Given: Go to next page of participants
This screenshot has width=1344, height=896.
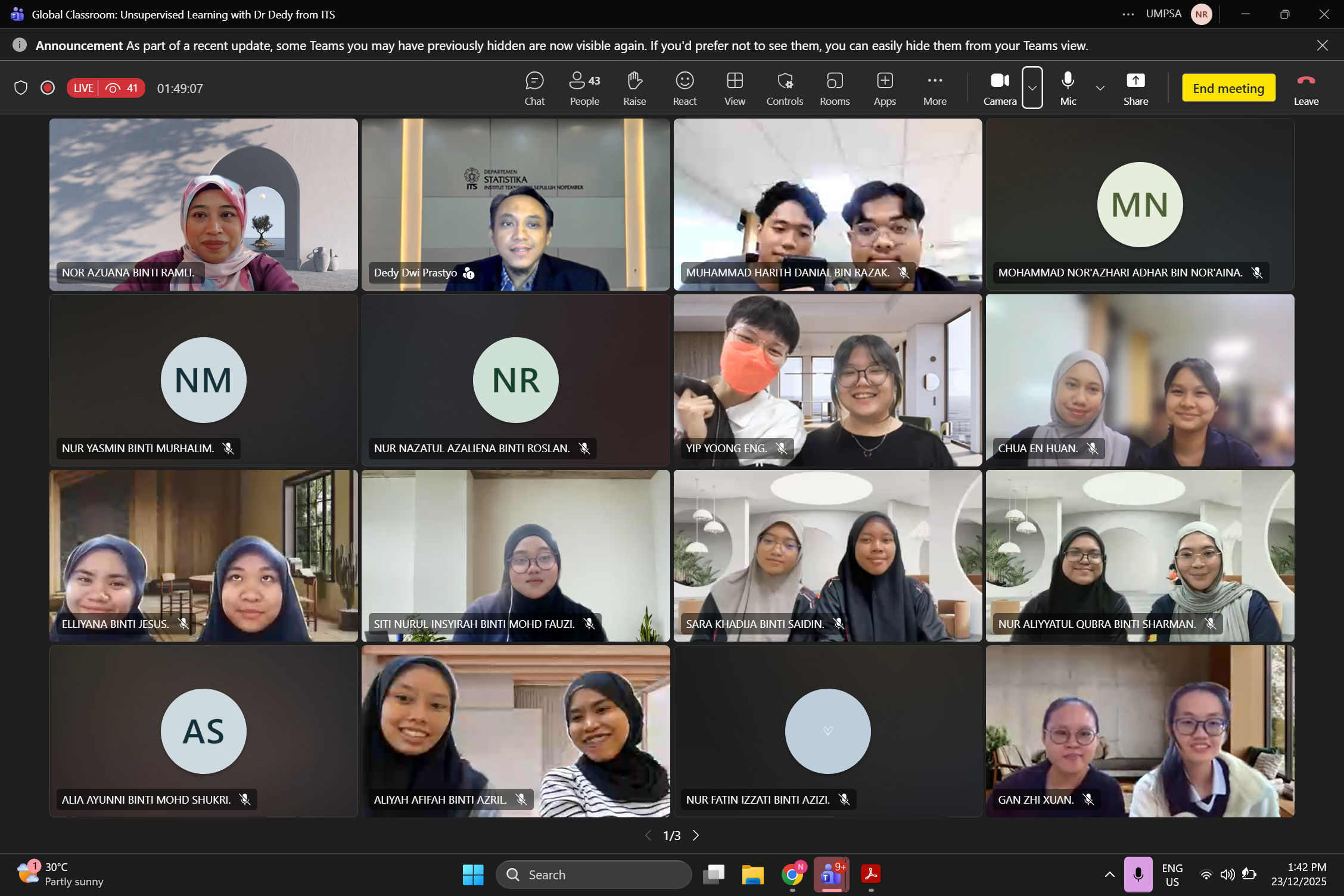Looking at the screenshot, I should (x=696, y=835).
